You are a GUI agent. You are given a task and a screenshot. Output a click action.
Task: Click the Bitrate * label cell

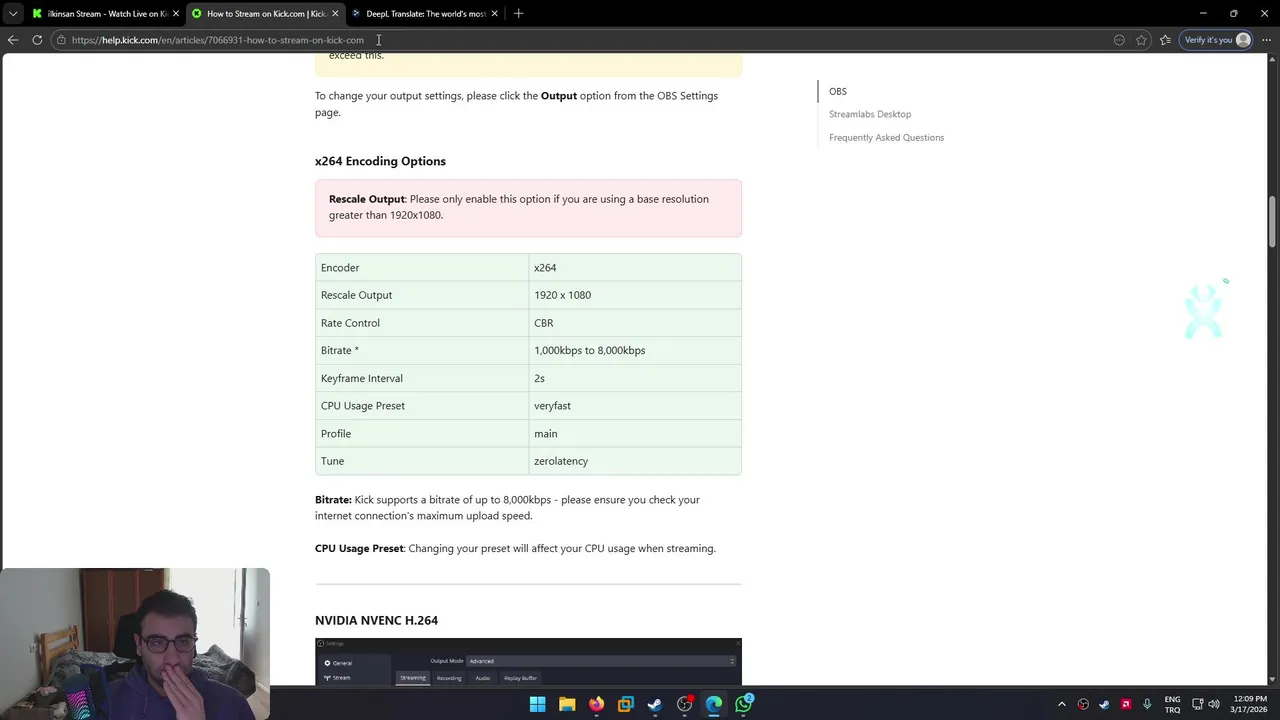click(422, 350)
